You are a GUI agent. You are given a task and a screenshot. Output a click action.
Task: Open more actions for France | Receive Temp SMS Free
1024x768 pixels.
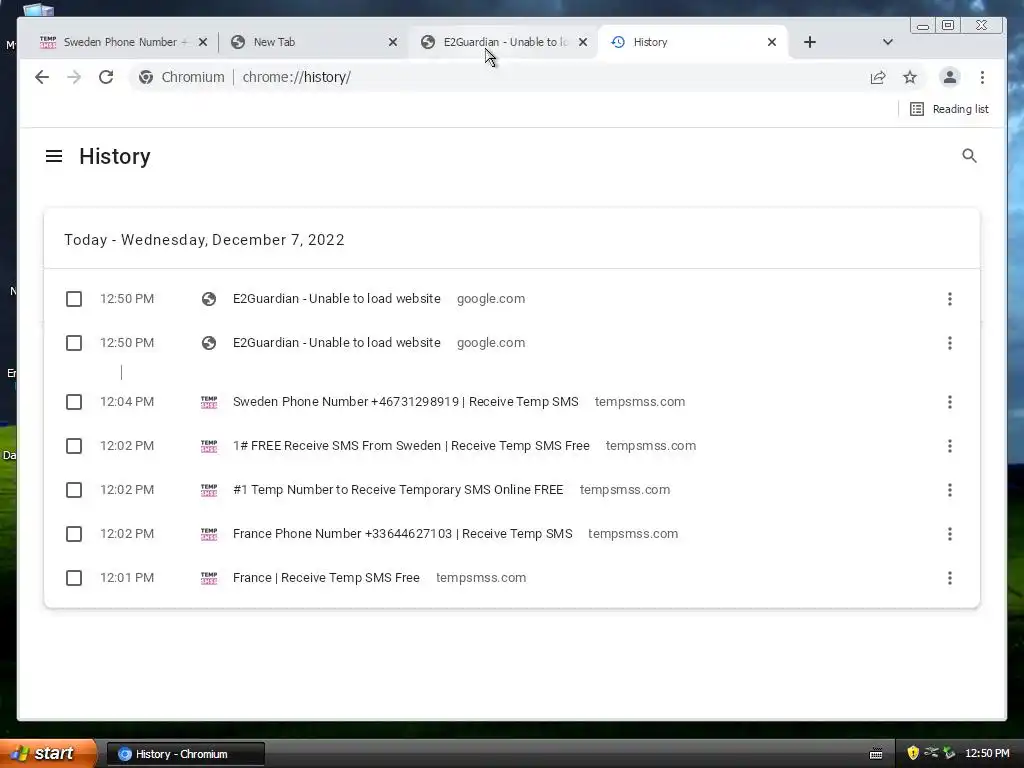(x=950, y=578)
